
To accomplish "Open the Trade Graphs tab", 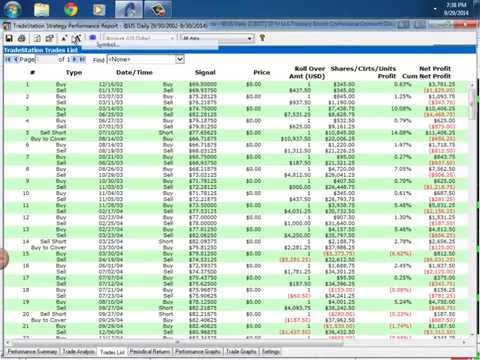I will pos(241,351).
